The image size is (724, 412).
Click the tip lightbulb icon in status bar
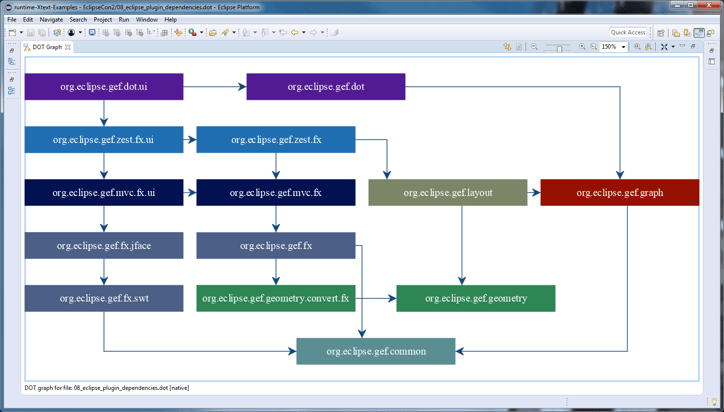coord(715,402)
